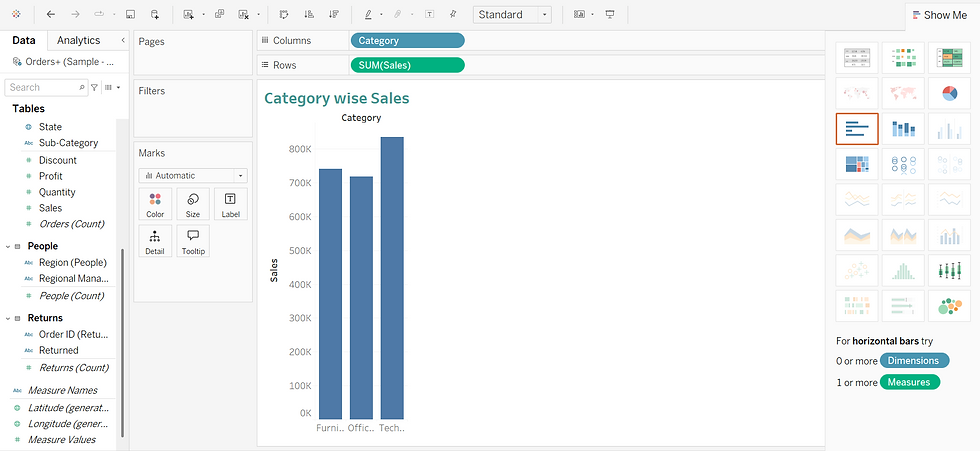This screenshot has width=980, height=451.
Task: Choose the stacked bars chart type
Action: pos(903,129)
